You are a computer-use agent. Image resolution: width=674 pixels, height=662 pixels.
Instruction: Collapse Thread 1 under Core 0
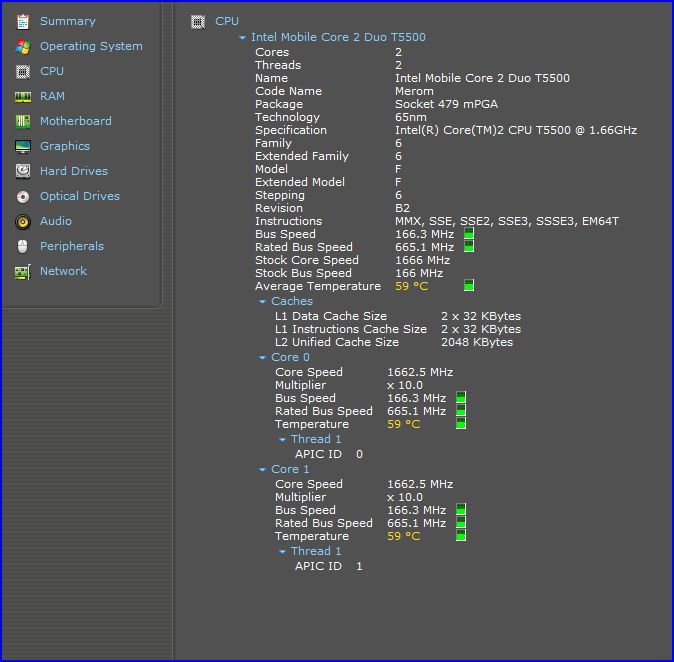[x=282, y=440]
